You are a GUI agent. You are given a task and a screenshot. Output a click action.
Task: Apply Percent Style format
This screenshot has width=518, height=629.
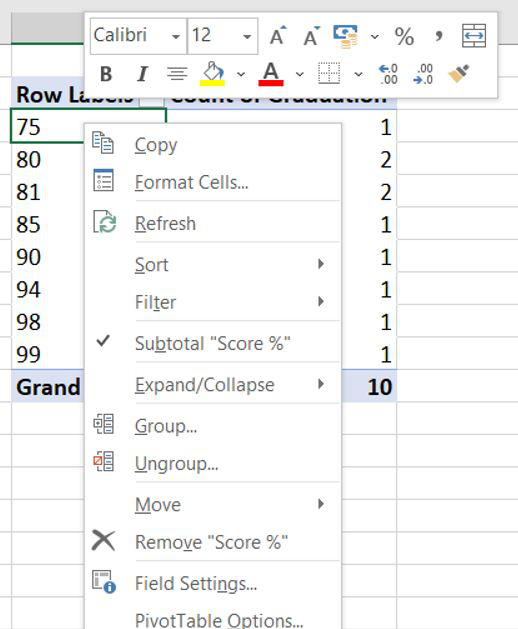pyautogui.click(x=404, y=37)
